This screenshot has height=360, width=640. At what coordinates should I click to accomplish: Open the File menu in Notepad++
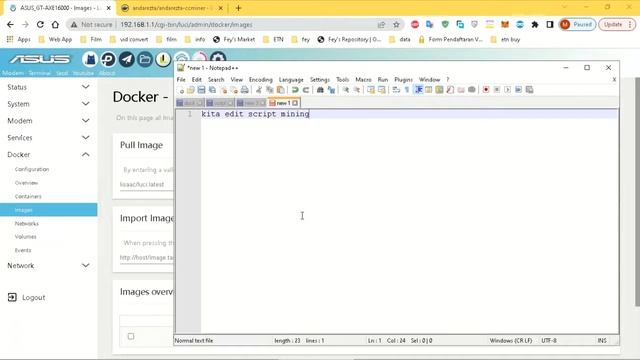click(181, 80)
